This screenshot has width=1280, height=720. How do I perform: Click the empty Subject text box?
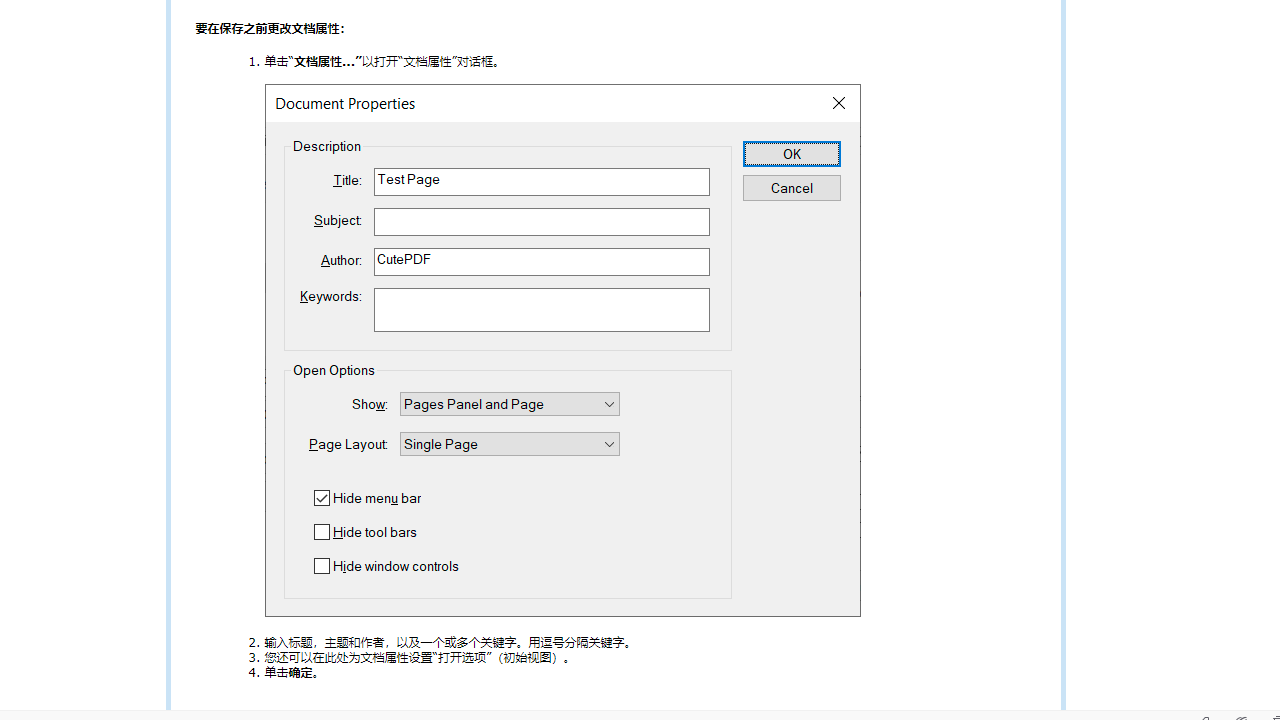[541, 221]
